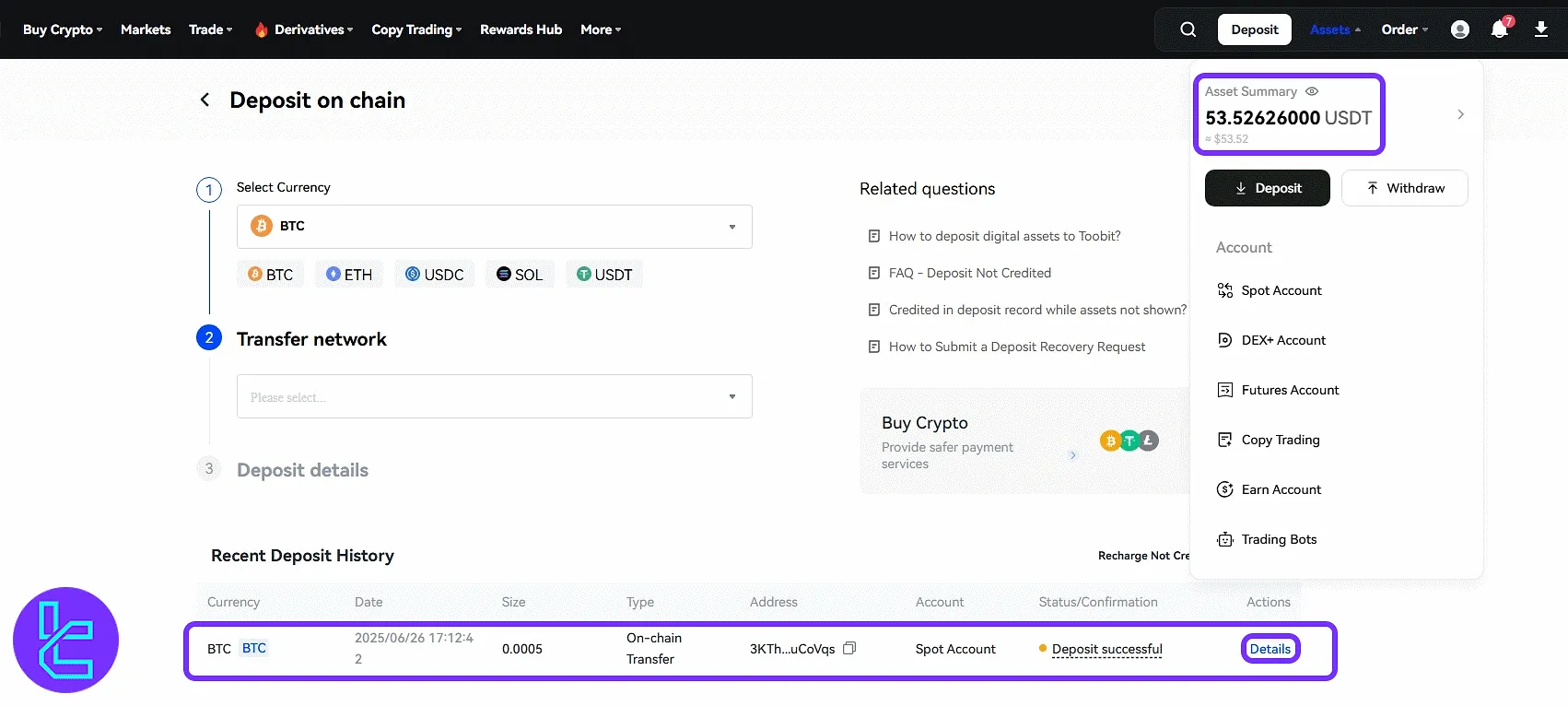
Task: Toggle asset balance visibility eye
Action: [1312, 91]
